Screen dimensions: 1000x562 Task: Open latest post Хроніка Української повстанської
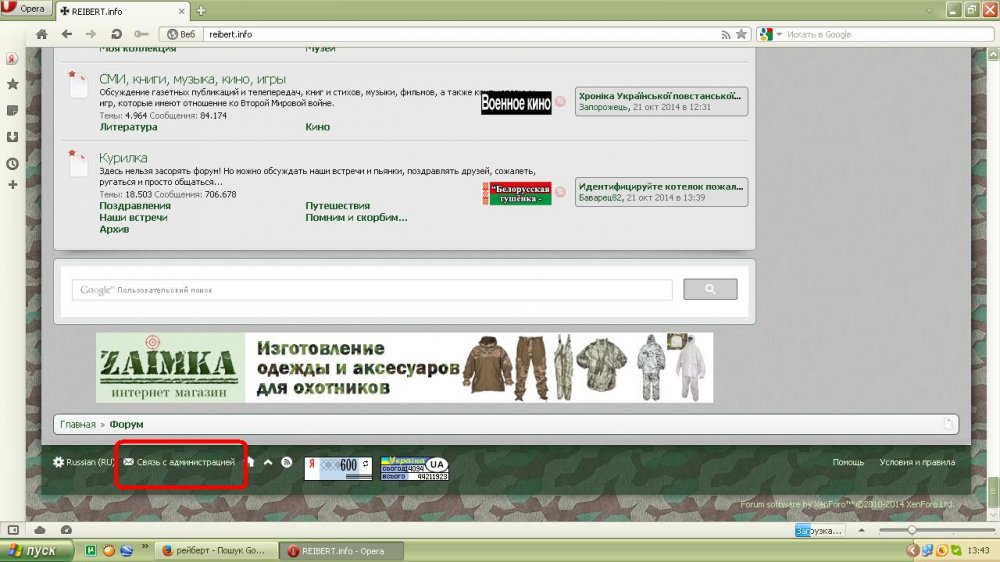659,96
